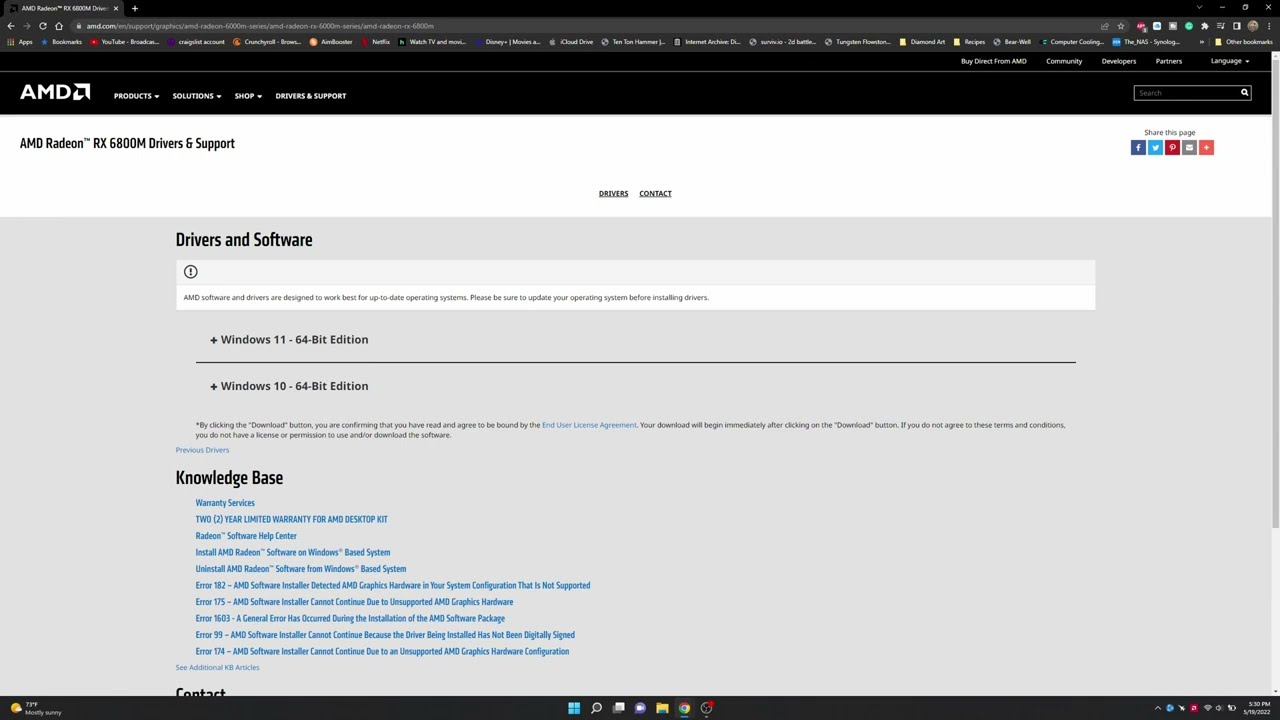The width and height of the screenshot is (1280, 720).
Task: Open Other bookmarks folder
Action: (1243, 42)
